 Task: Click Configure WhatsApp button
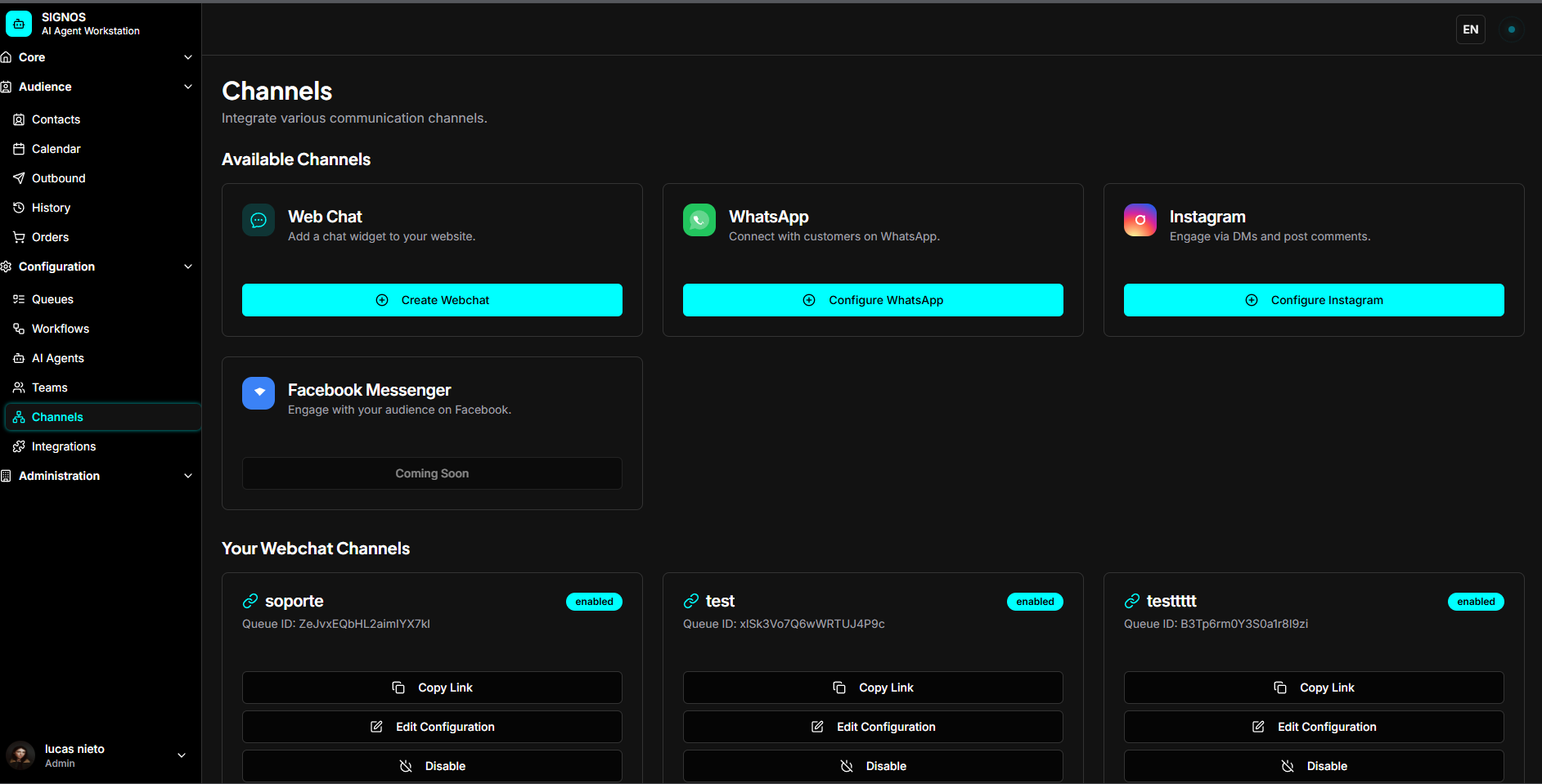[x=872, y=300]
